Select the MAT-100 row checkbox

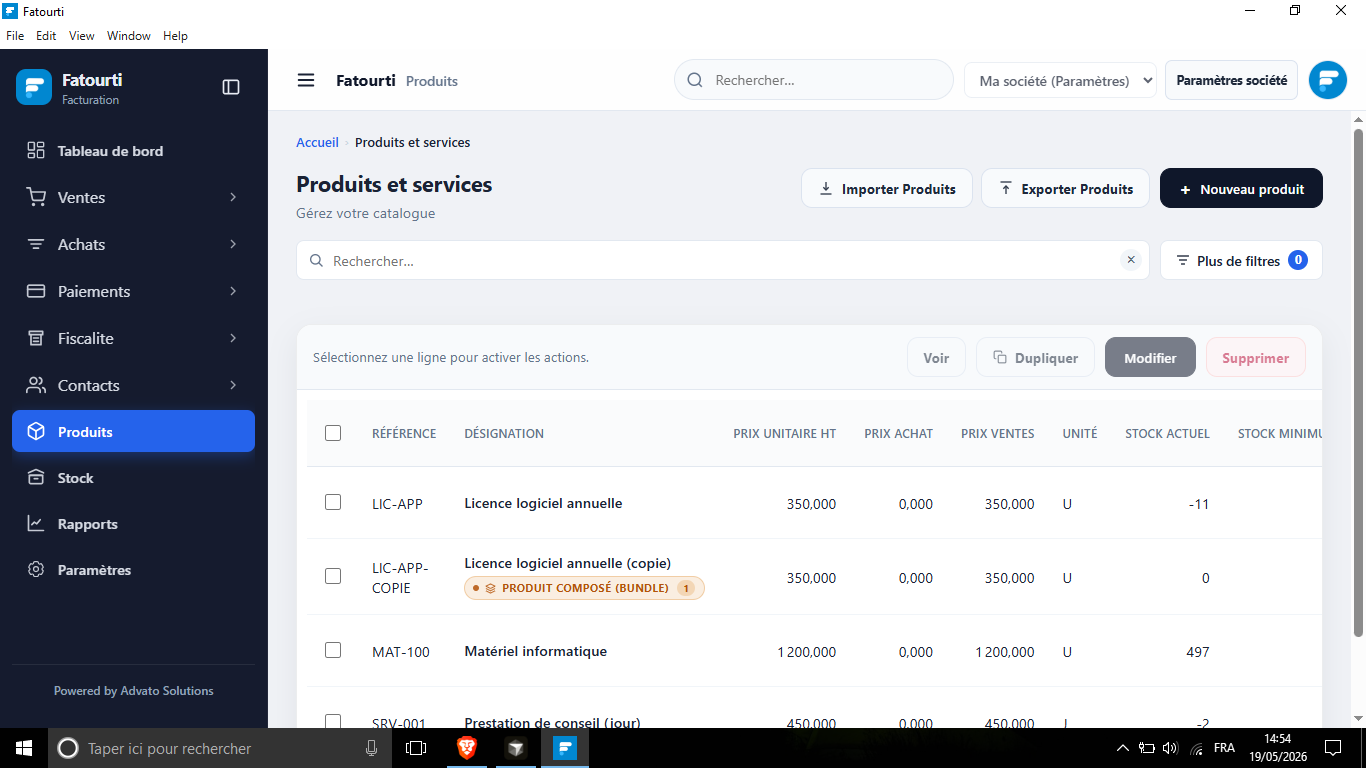tap(333, 650)
